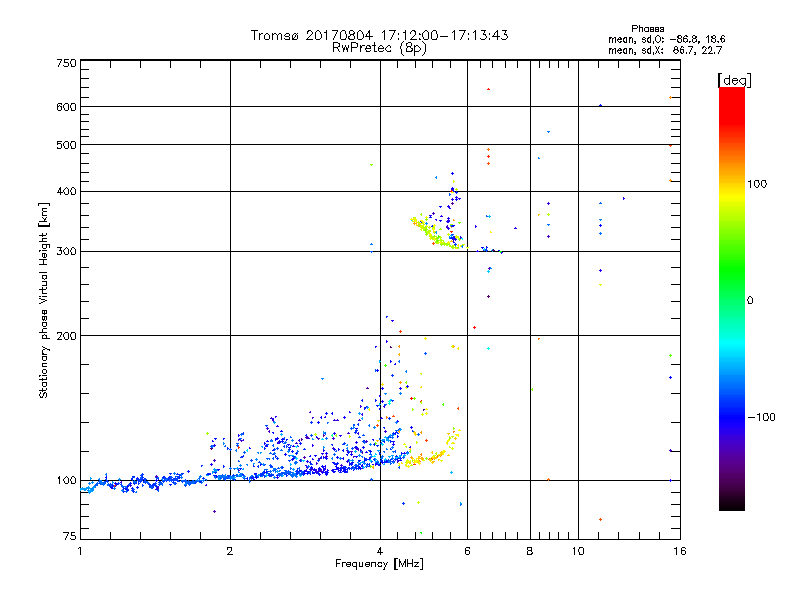800x600 pixels.
Task: Click the y-axis tick label '750'
Action: (x=66, y=63)
